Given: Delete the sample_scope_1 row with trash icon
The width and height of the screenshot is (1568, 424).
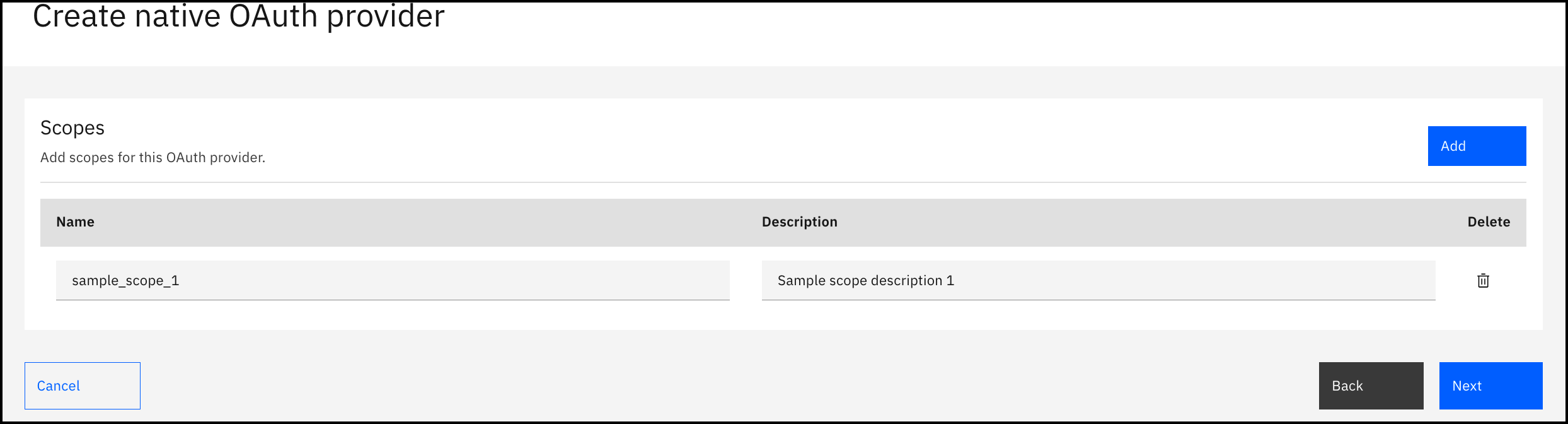Looking at the screenshot, I should pyautogui.click(x=1483, y=281).
